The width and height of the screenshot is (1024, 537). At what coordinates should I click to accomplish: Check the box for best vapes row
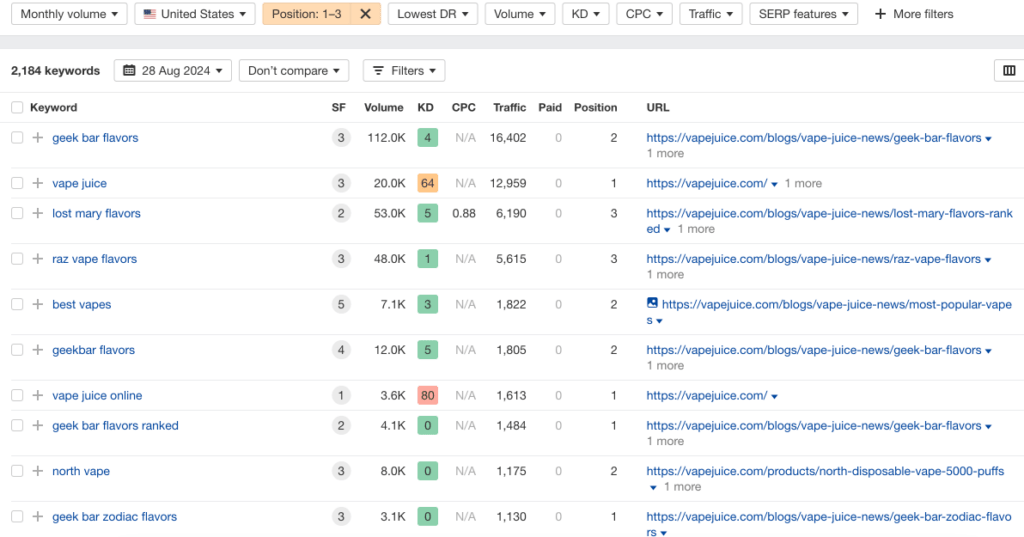pyautogui.click(x=17, y=304)
